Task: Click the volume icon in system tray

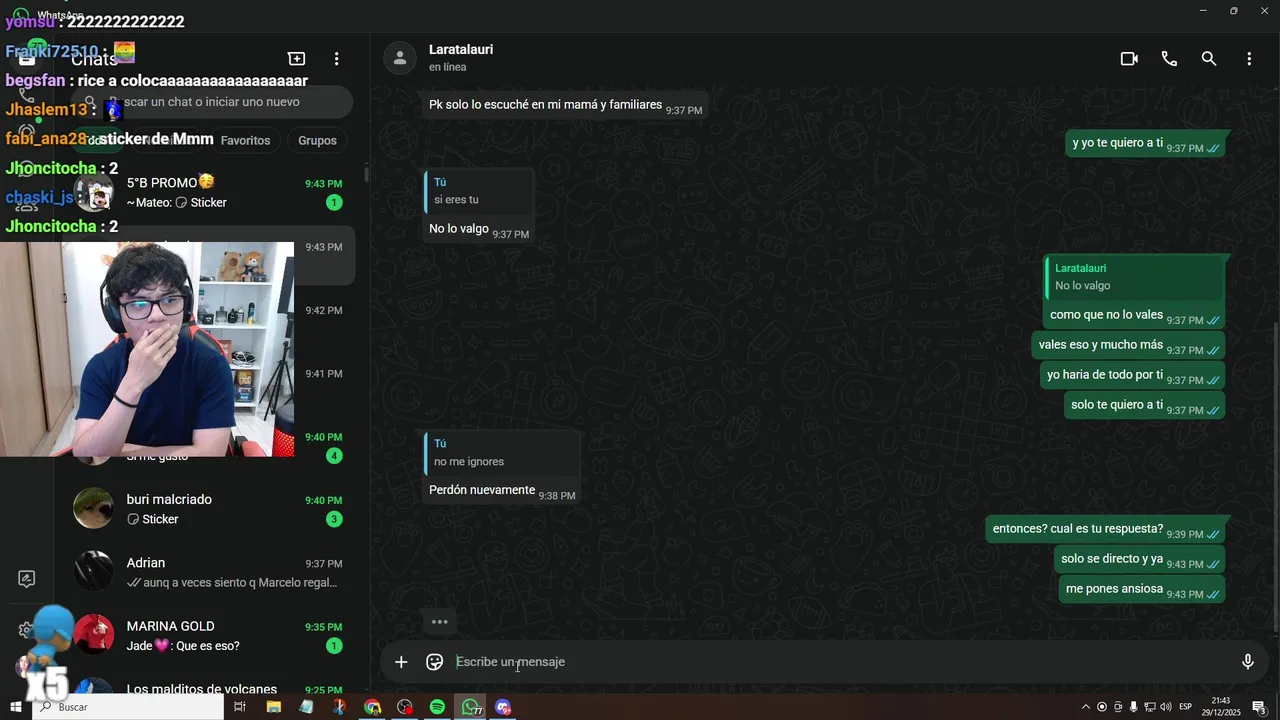Action: tap(1165, 707)
